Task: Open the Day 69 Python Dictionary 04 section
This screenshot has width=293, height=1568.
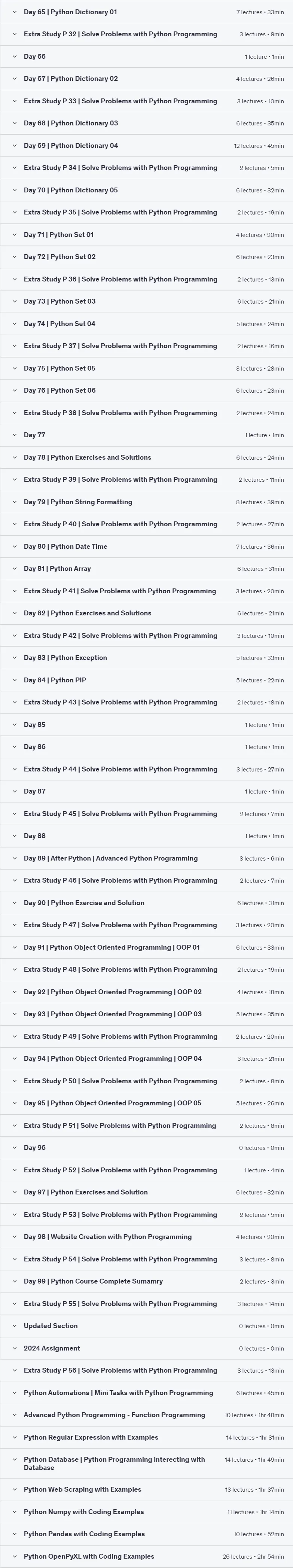Action: (x=147, y=146)
